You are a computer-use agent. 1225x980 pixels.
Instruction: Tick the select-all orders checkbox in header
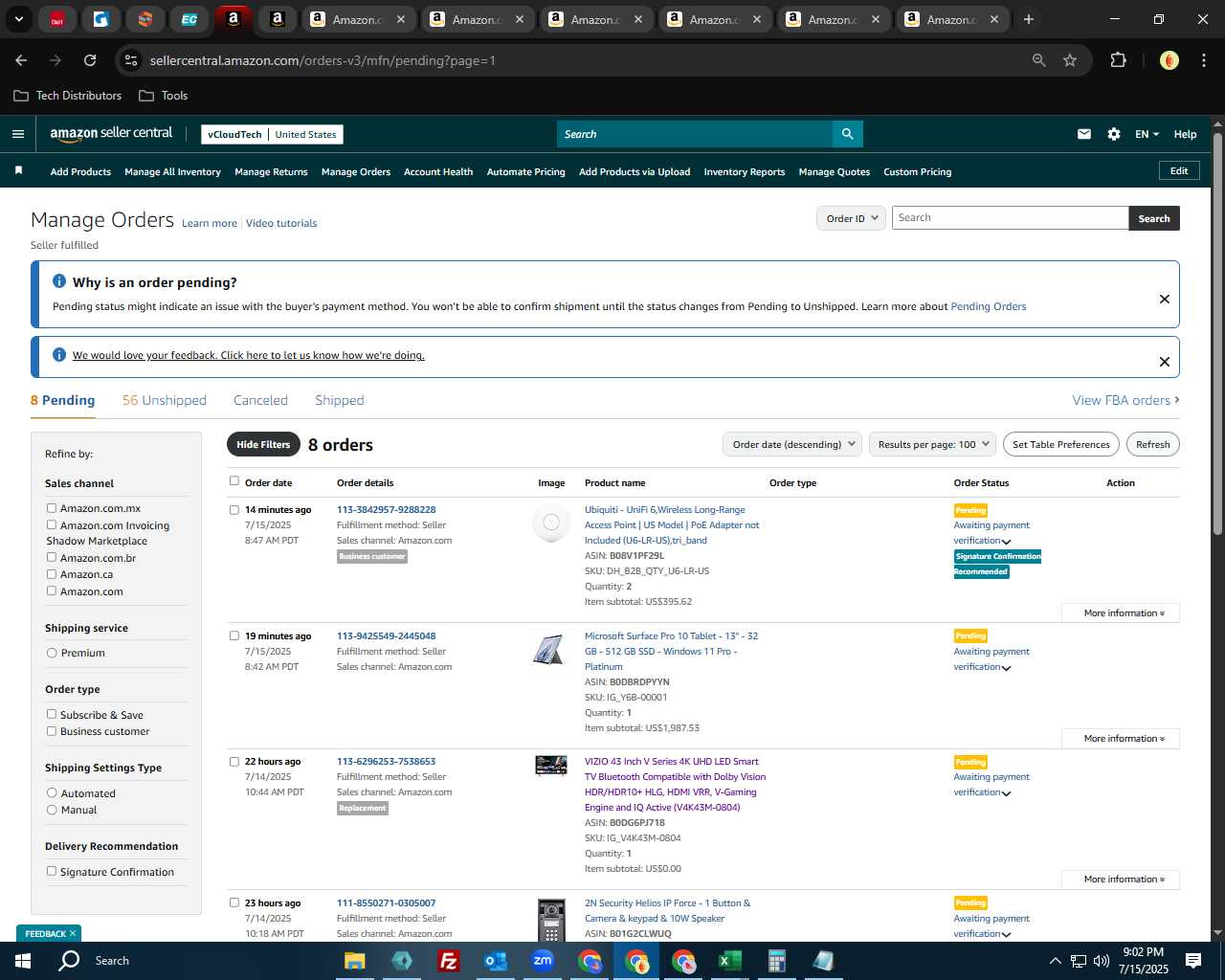(234, 481)
